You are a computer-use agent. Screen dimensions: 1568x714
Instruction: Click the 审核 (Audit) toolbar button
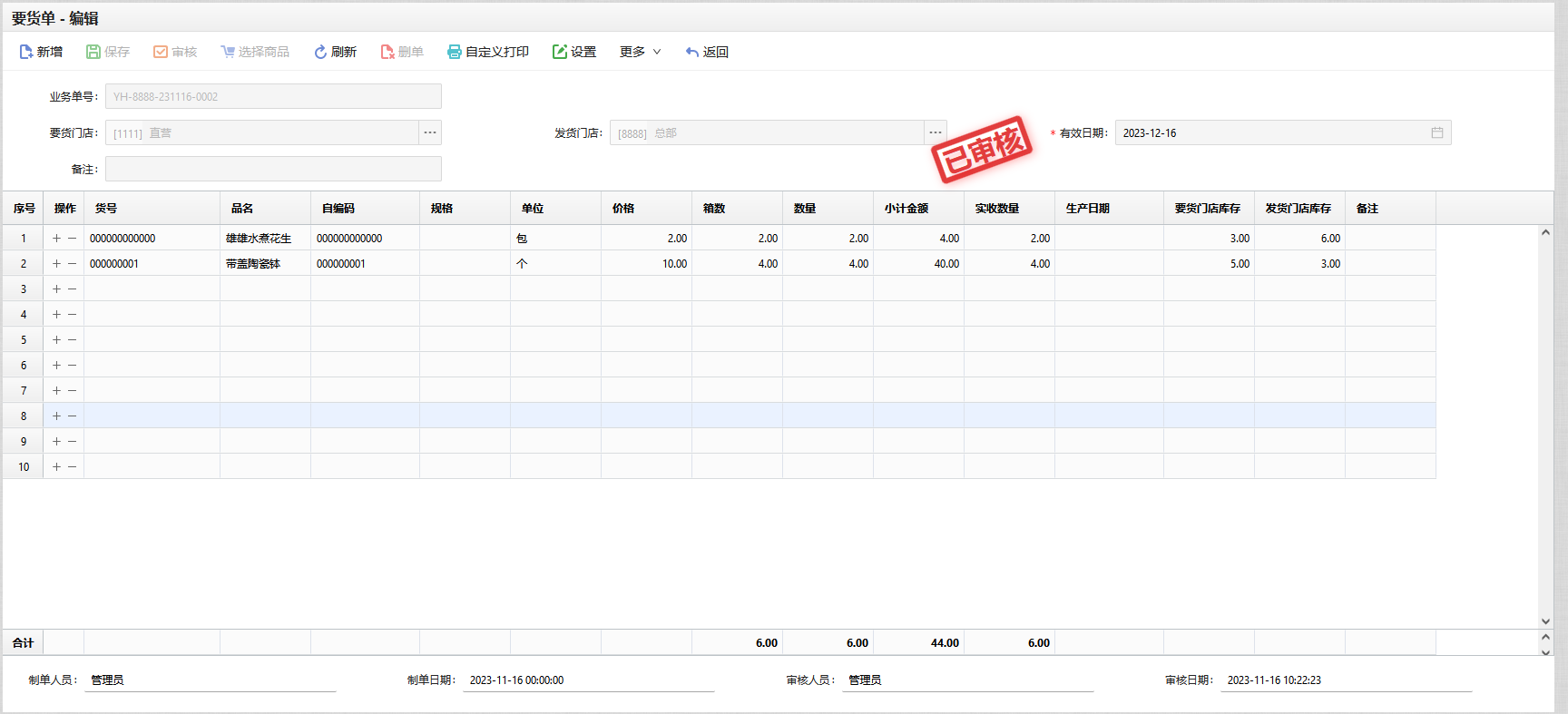(175, 52)
